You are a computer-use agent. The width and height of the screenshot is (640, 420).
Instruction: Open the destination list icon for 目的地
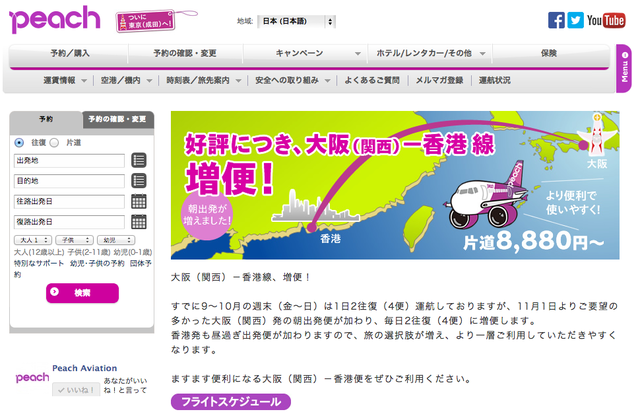139,180
